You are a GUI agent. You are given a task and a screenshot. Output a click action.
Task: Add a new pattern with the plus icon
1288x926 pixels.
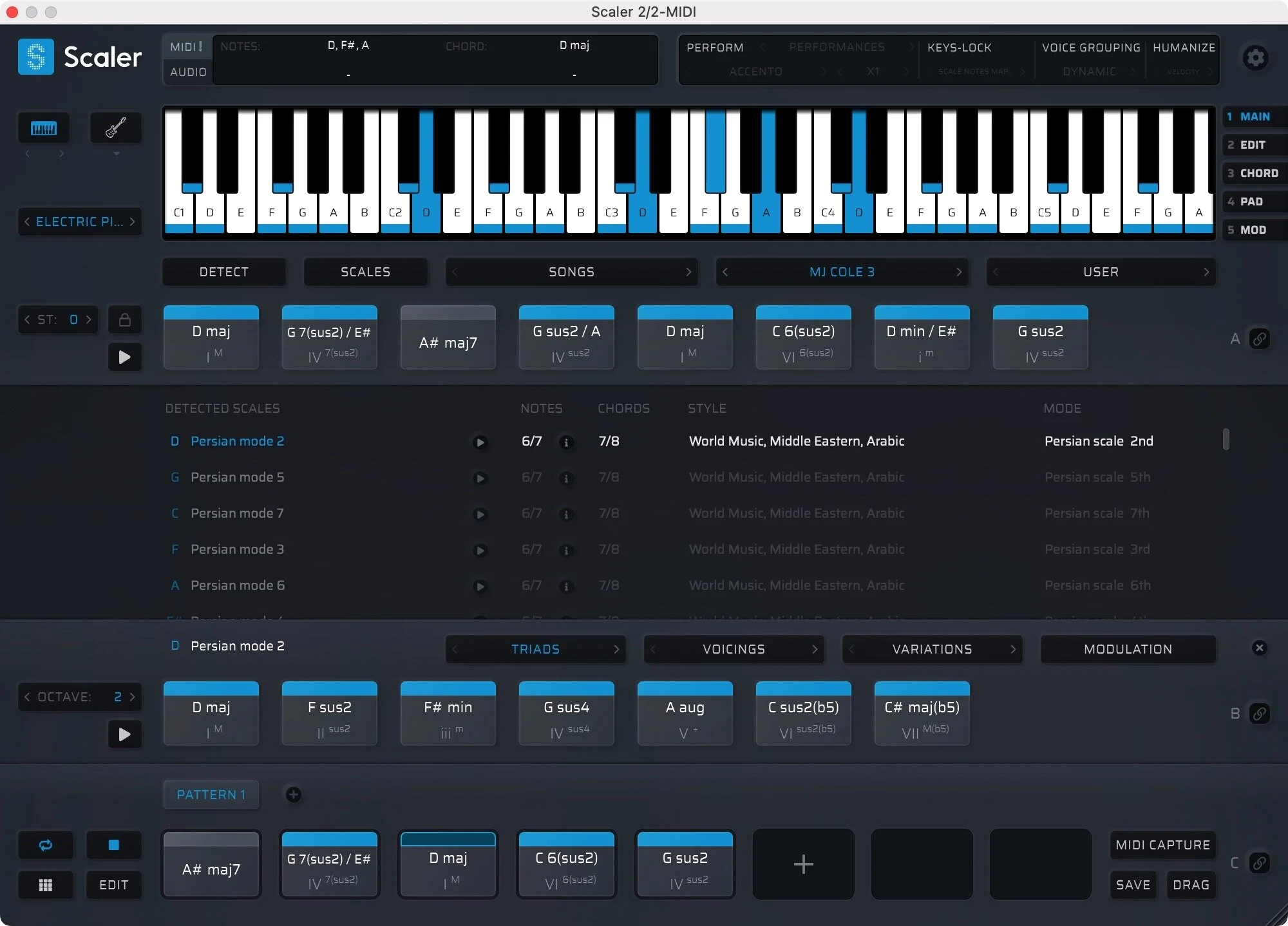point(294,795)
